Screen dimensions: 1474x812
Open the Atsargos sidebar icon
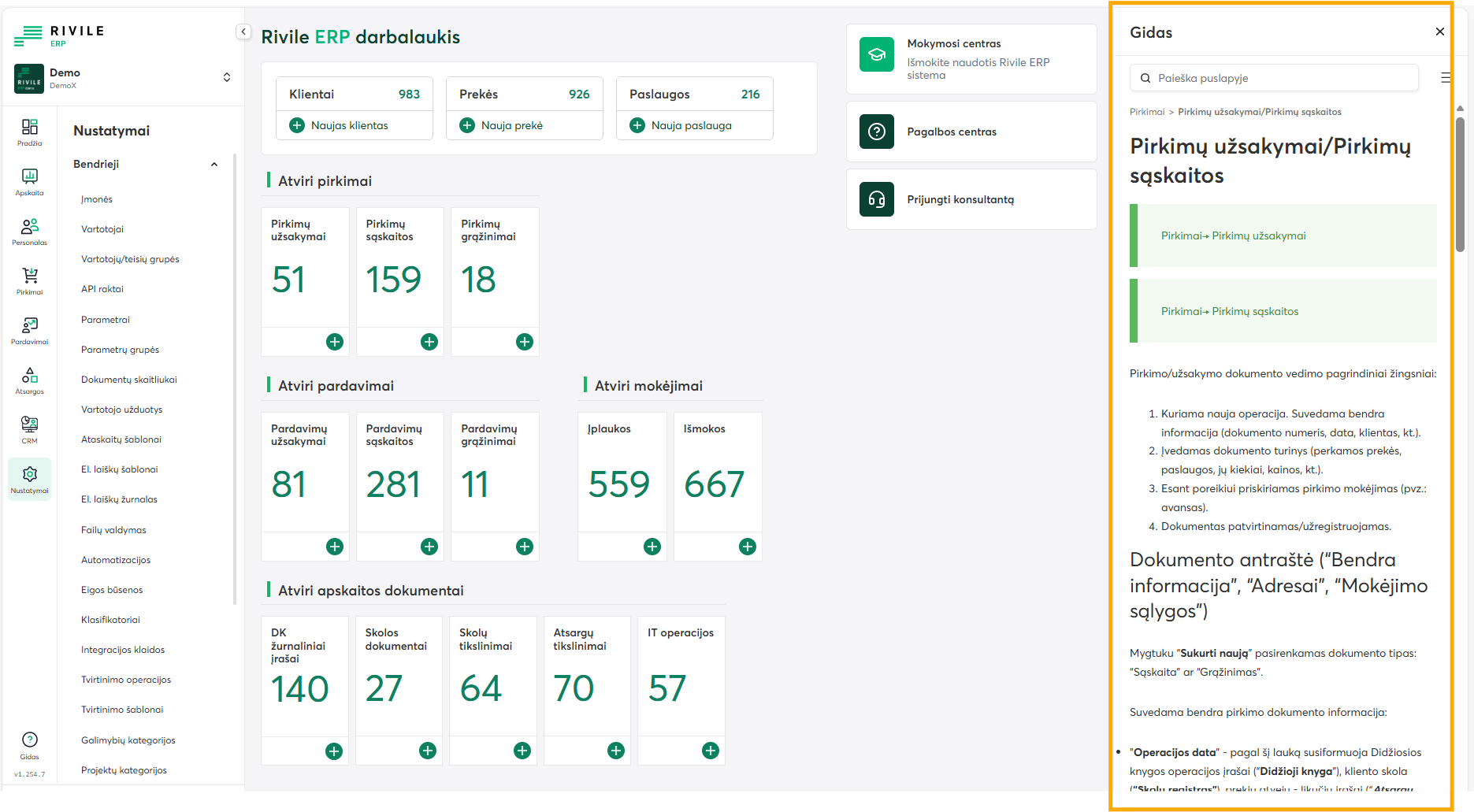pos(29,380)
